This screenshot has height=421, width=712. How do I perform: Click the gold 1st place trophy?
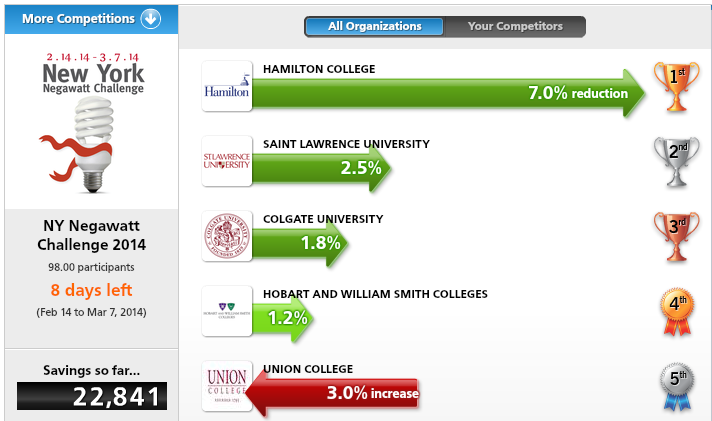(x=677, y=86)
